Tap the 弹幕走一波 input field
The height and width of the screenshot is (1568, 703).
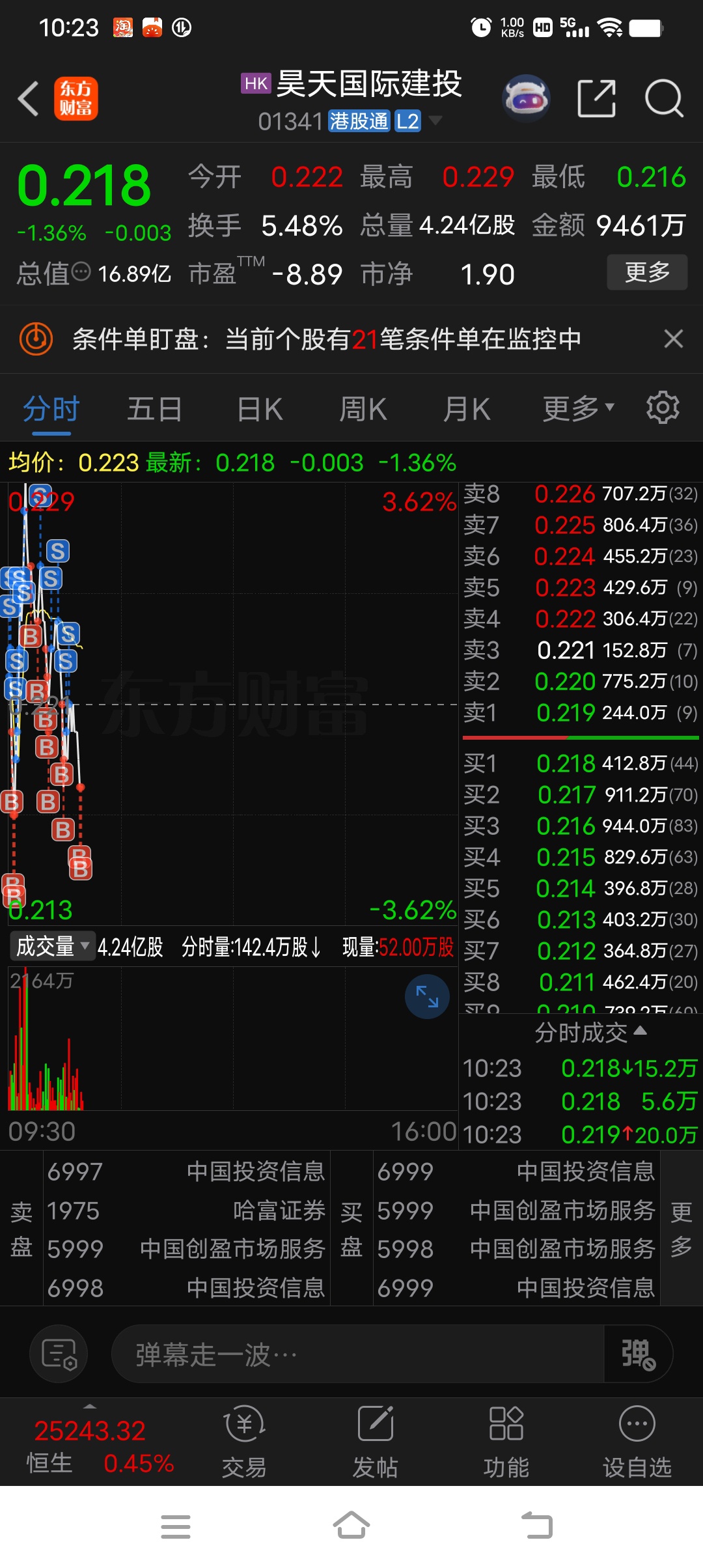(358, 1354)
